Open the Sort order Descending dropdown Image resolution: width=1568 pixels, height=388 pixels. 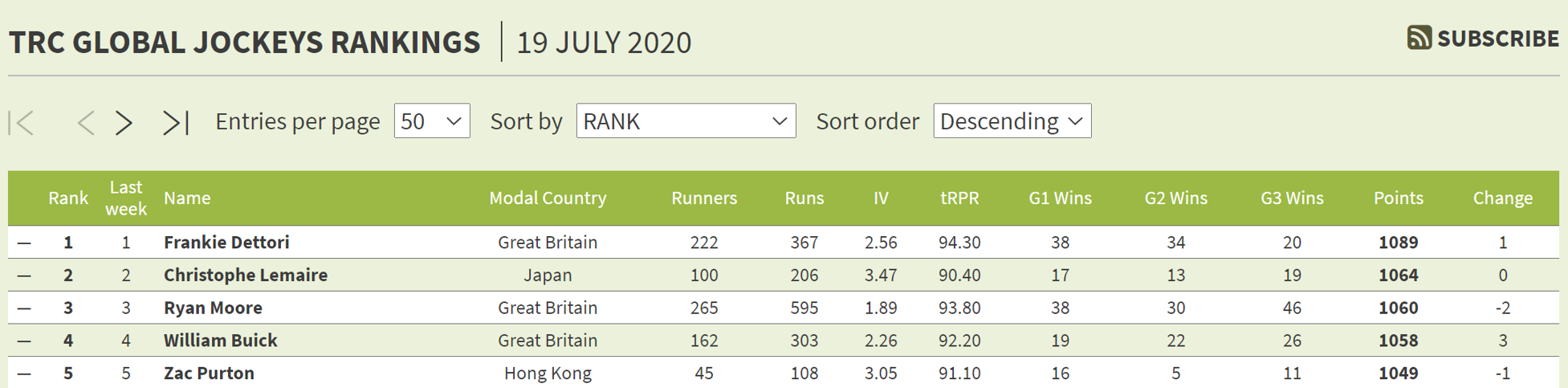pos(1012,121)
